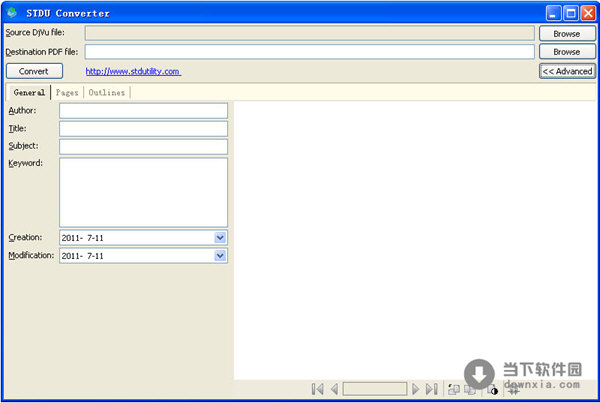Go to first page in preview

click(x=318, y=389)
